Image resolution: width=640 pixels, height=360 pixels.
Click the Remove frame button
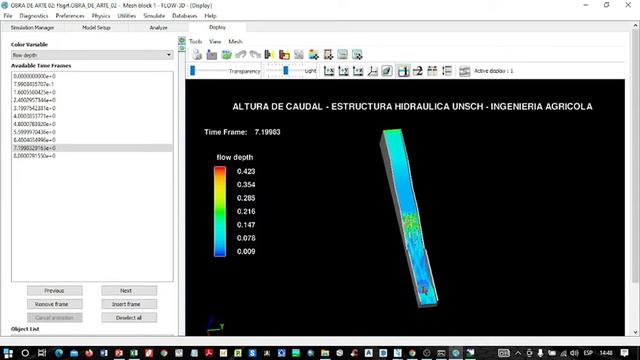[x=55, y=304]
